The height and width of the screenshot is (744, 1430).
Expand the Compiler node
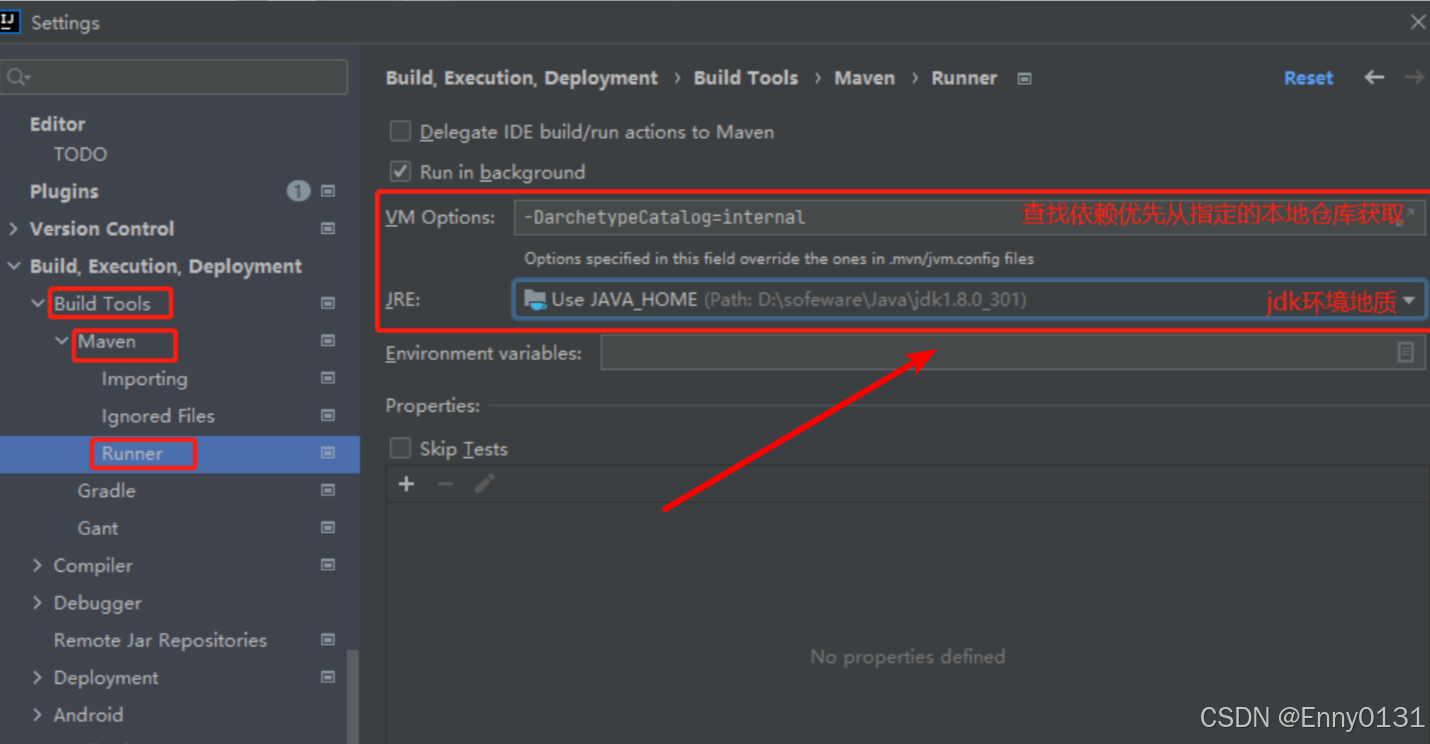(38, 565)
